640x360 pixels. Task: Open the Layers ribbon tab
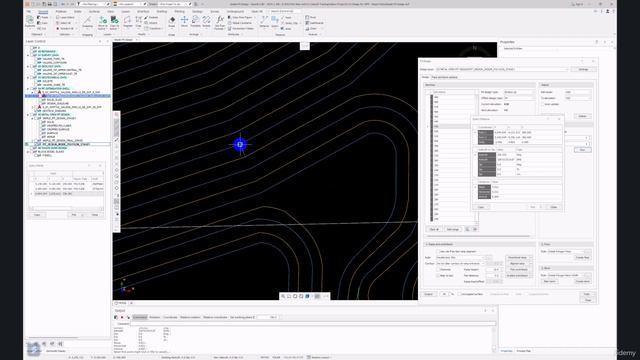pyautogui.click(x=126, y=12)
